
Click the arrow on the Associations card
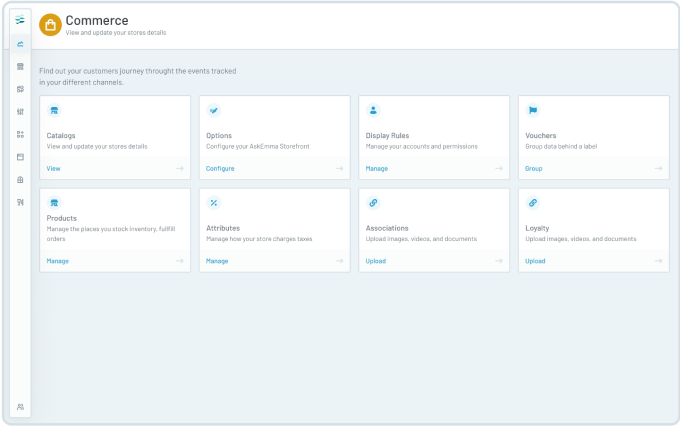click(x=499, y=261)
